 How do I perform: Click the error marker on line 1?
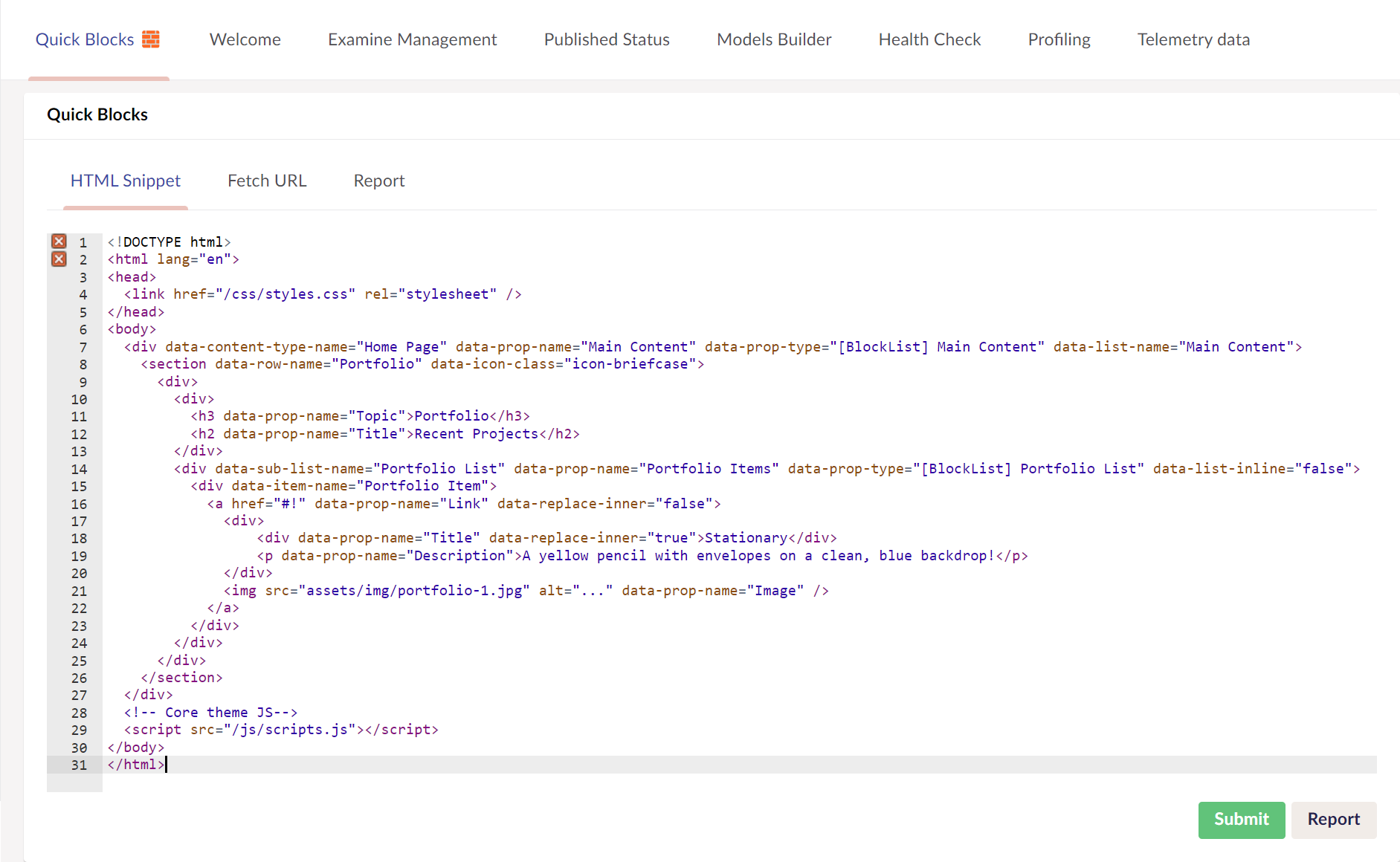[59, 242]
